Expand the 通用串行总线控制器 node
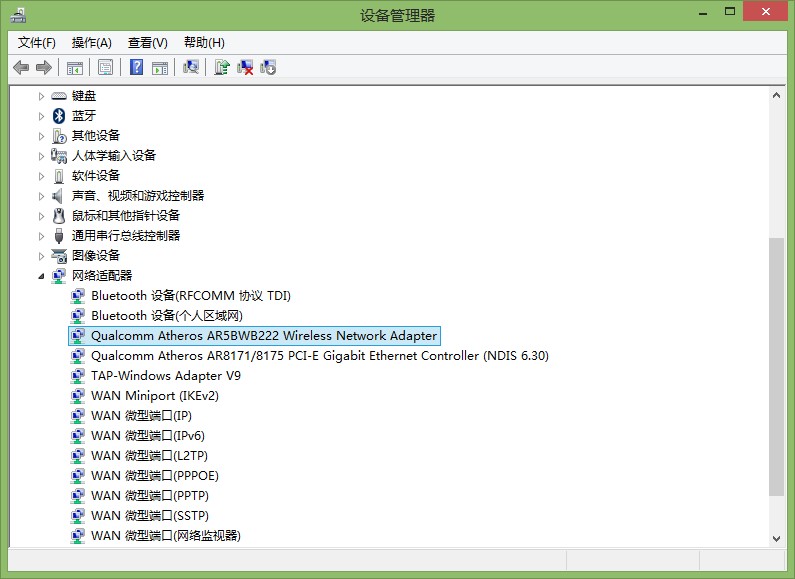 coord(41,236)
